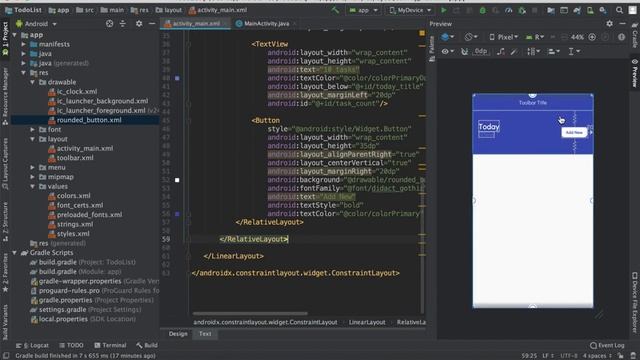Expand the manifests folder
The width and height of the screenshot is (640, 360).
pyautogui.click(x=24, y=44)
